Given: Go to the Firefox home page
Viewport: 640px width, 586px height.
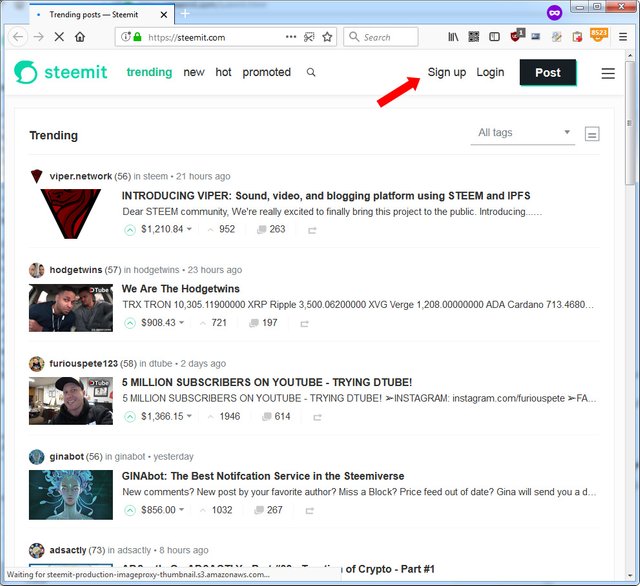Looking at the screenshot, I should click(x=80, y=37).
